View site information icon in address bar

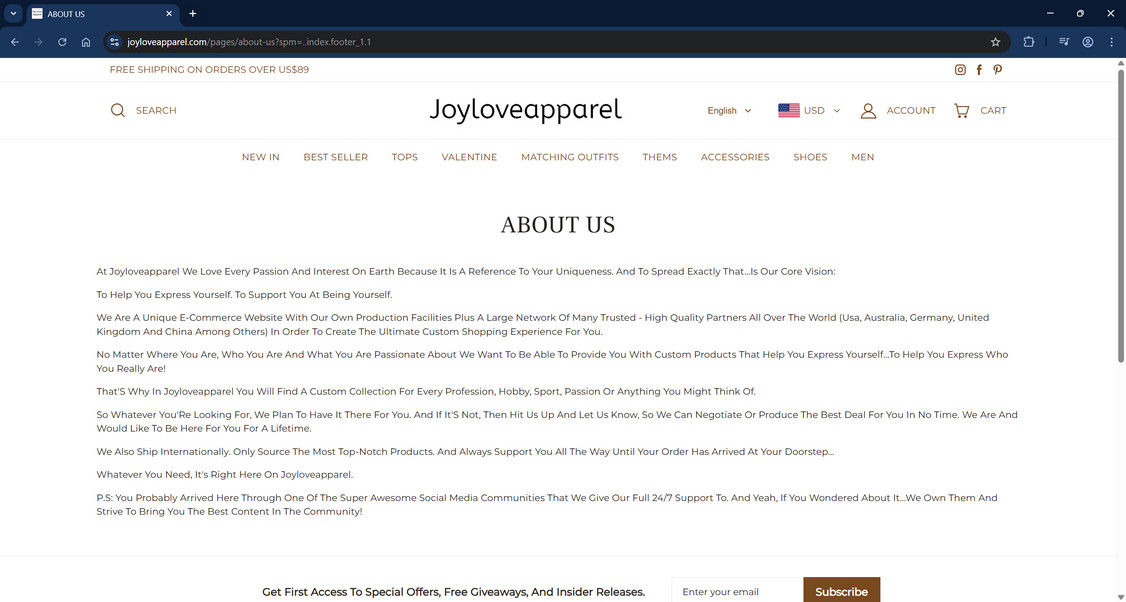point(114,42)
